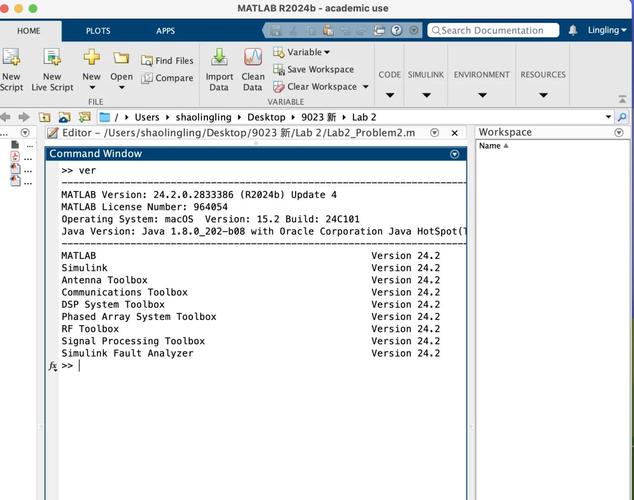Click the yellow plus New icon
Screen dimensions: 634x500
coord(92,57)
